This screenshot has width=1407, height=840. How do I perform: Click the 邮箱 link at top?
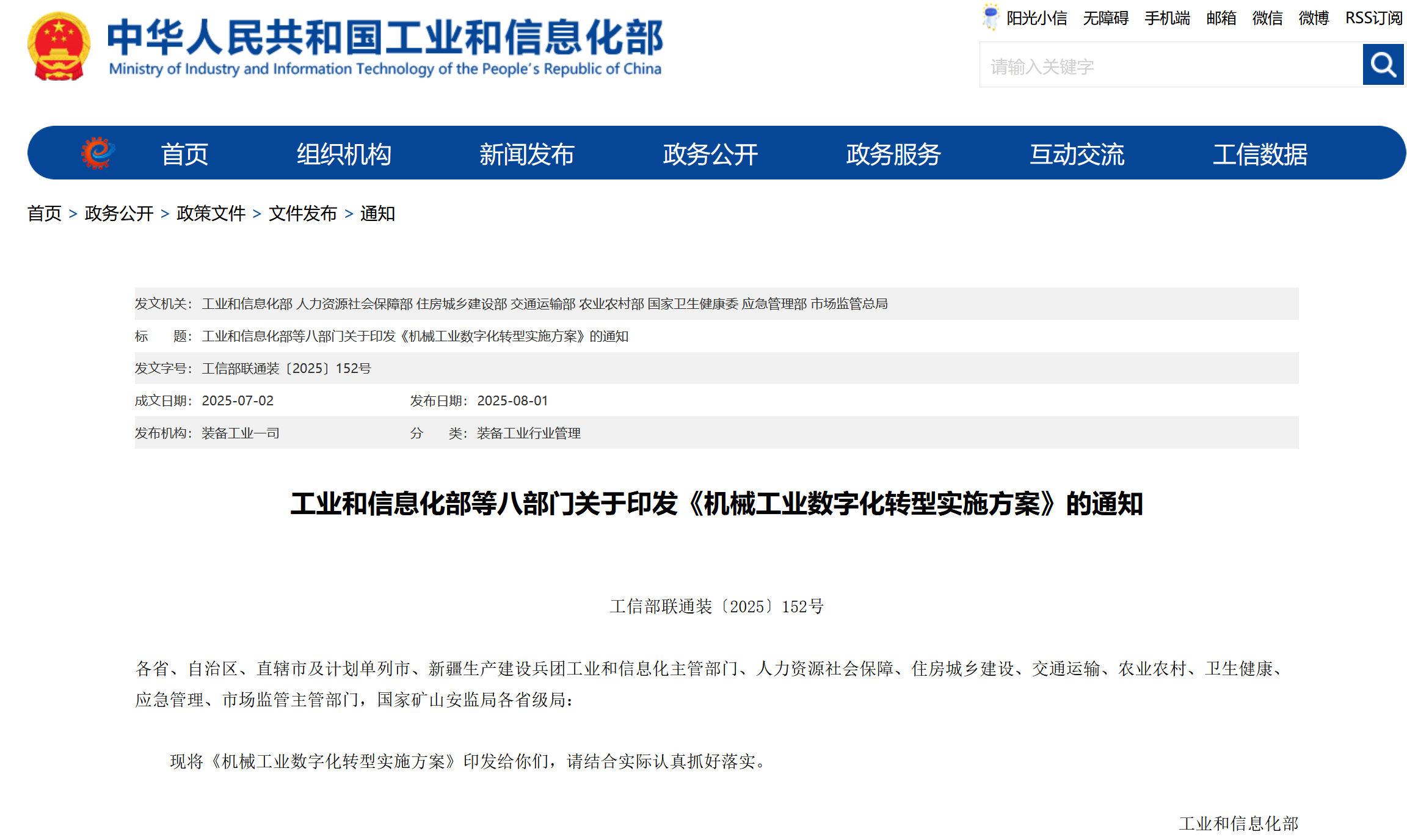[1221, 18]
